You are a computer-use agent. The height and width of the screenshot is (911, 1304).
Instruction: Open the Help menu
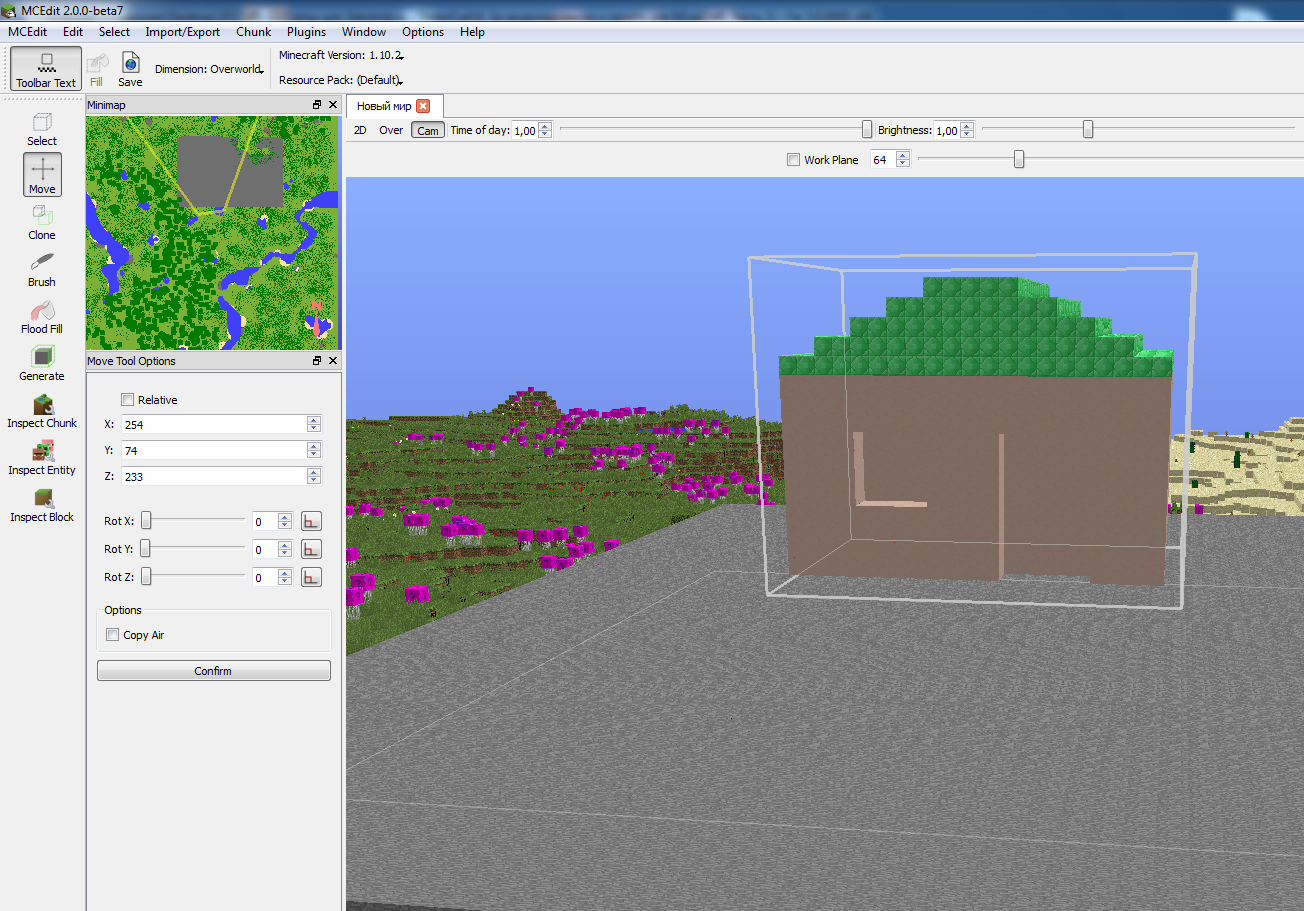(x=472, y=32)
